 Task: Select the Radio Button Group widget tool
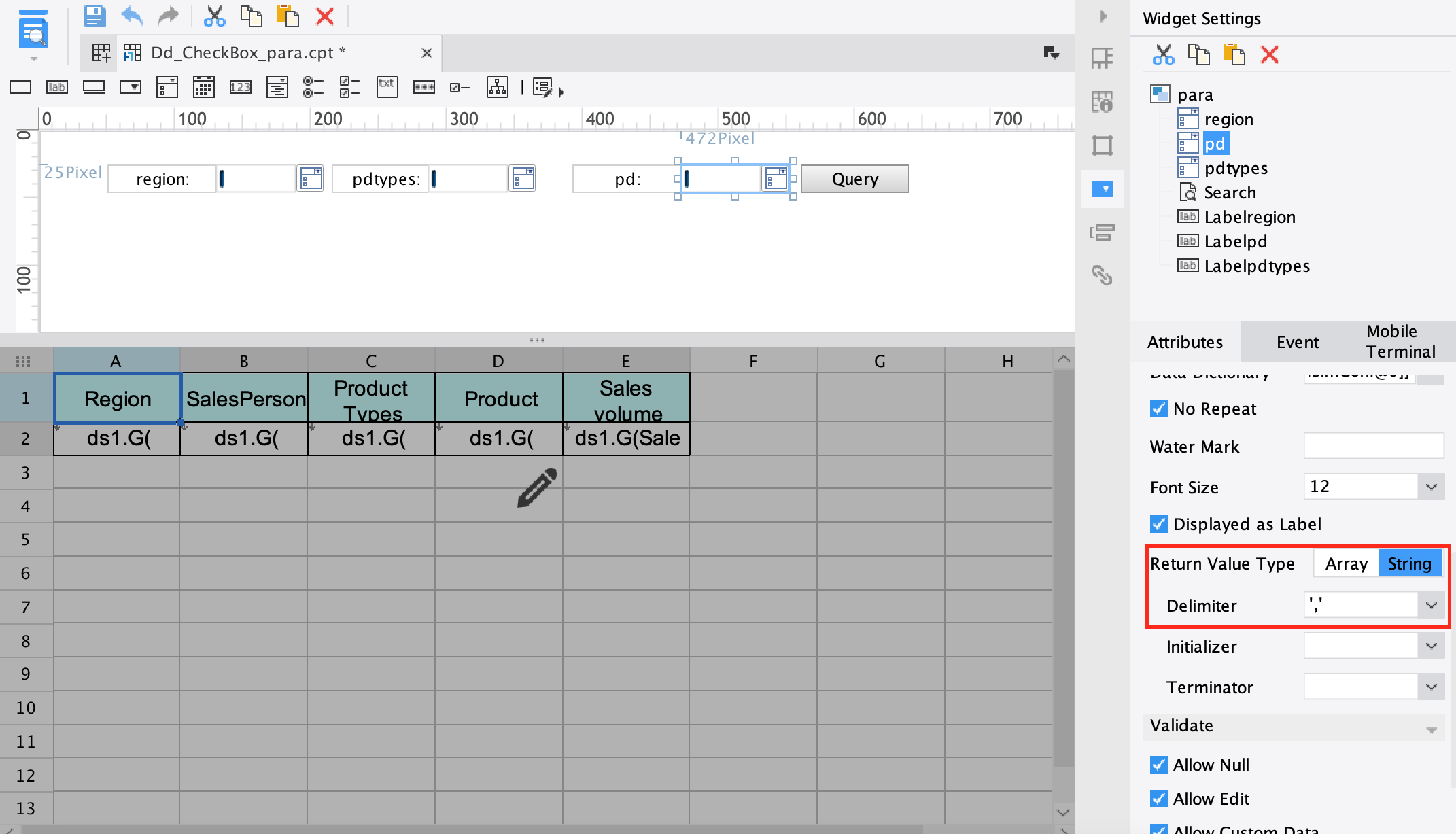point(313,87)
